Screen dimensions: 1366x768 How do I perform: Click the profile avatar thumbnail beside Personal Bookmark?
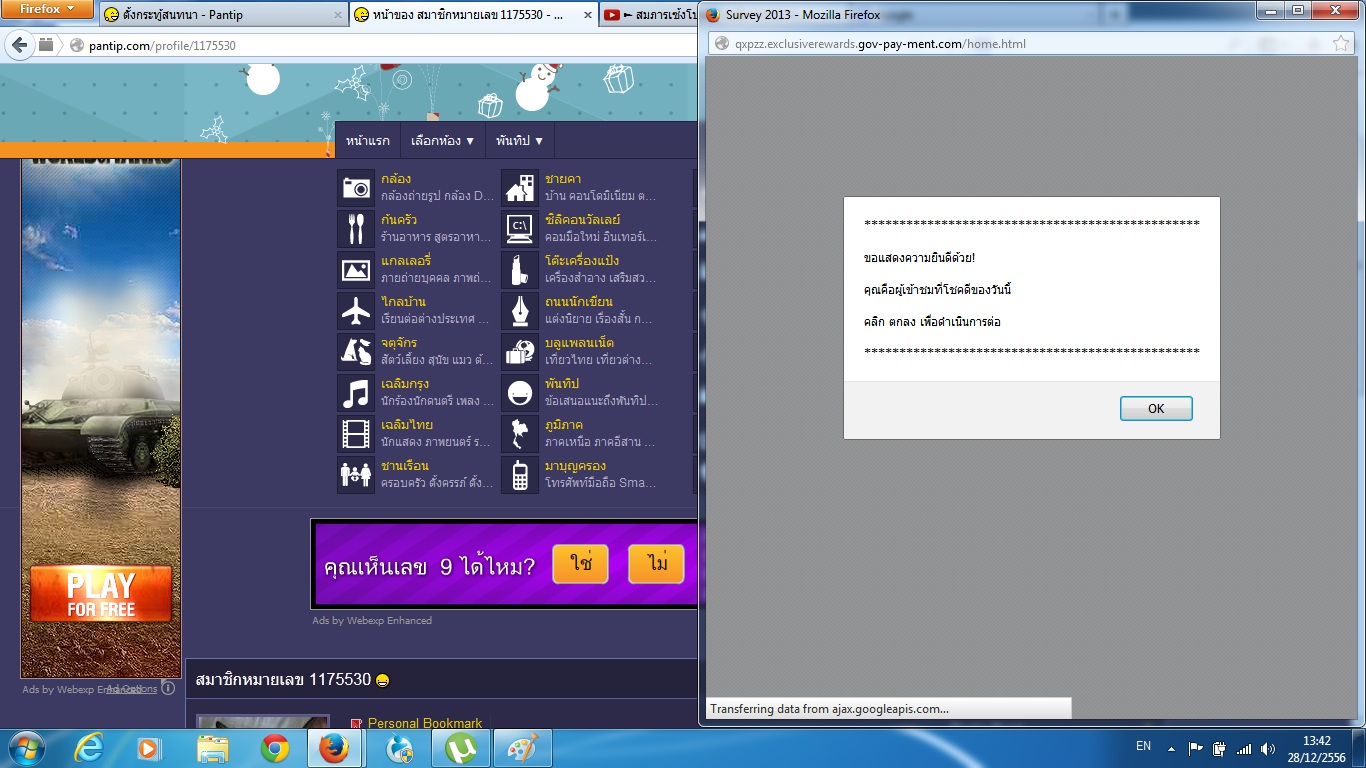[263, 722]
